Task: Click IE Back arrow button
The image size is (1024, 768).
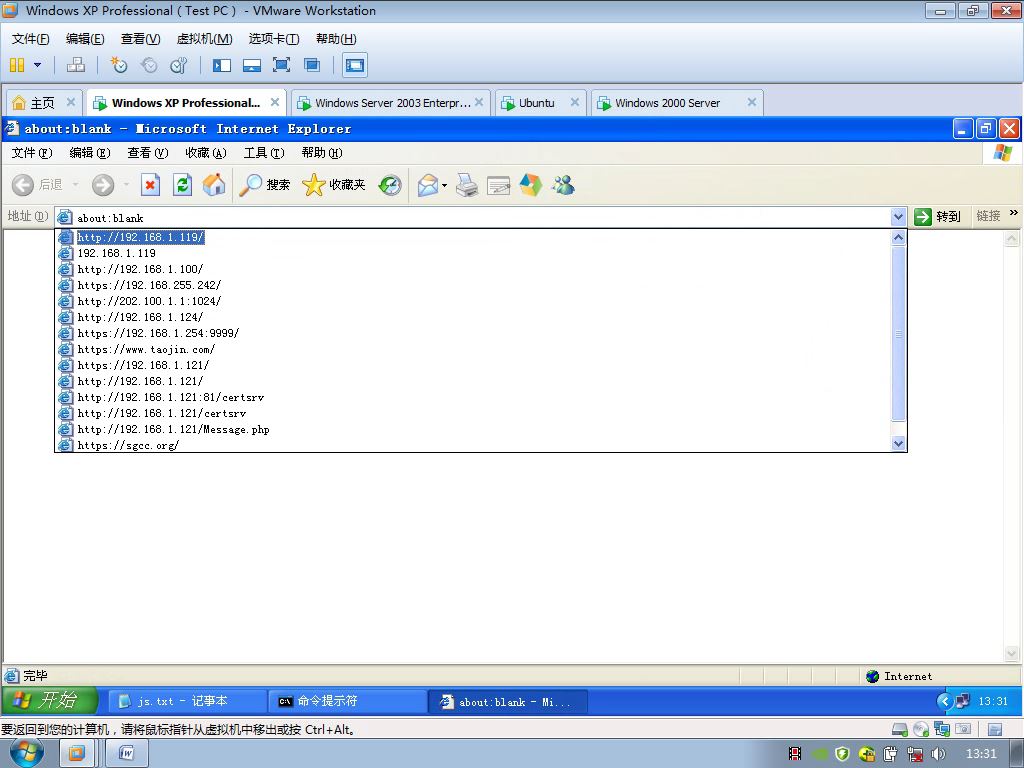Action: pyautogui.click(x=23, y=185)
